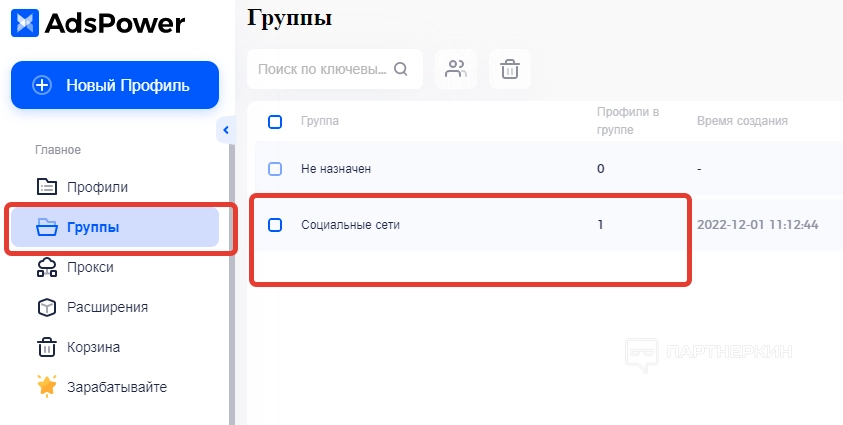The height and width of the screenshot is (425, 843).
Task: Collapse the sidebar with the arrow
Action: [226, 130]
